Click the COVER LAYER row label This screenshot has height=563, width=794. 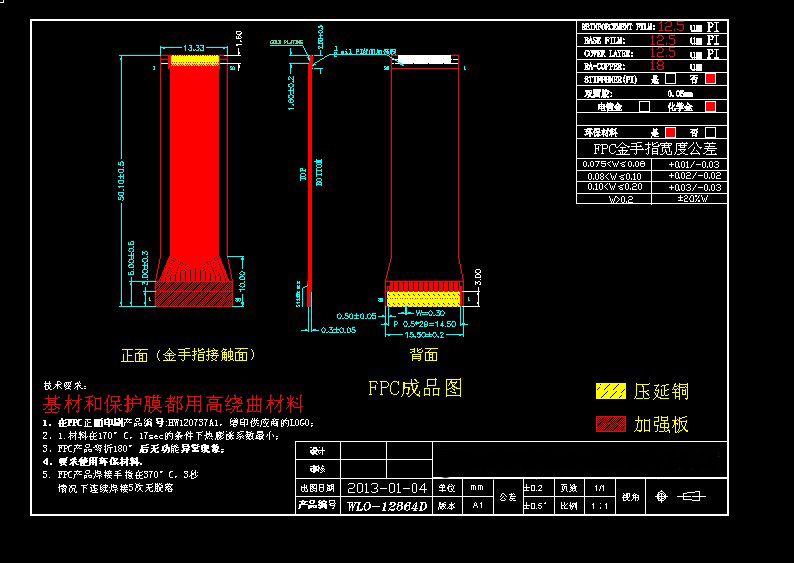click(x=608, y=53)
